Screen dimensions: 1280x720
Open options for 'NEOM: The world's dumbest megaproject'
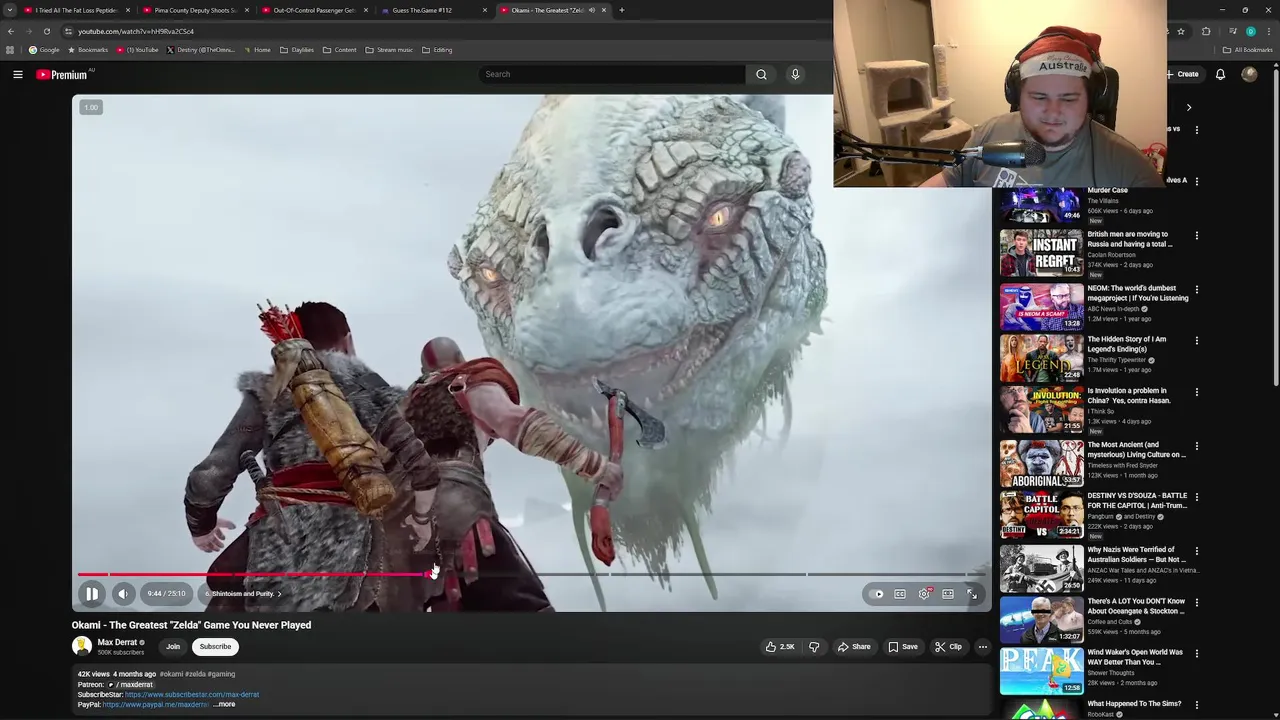click(1196, 290)
